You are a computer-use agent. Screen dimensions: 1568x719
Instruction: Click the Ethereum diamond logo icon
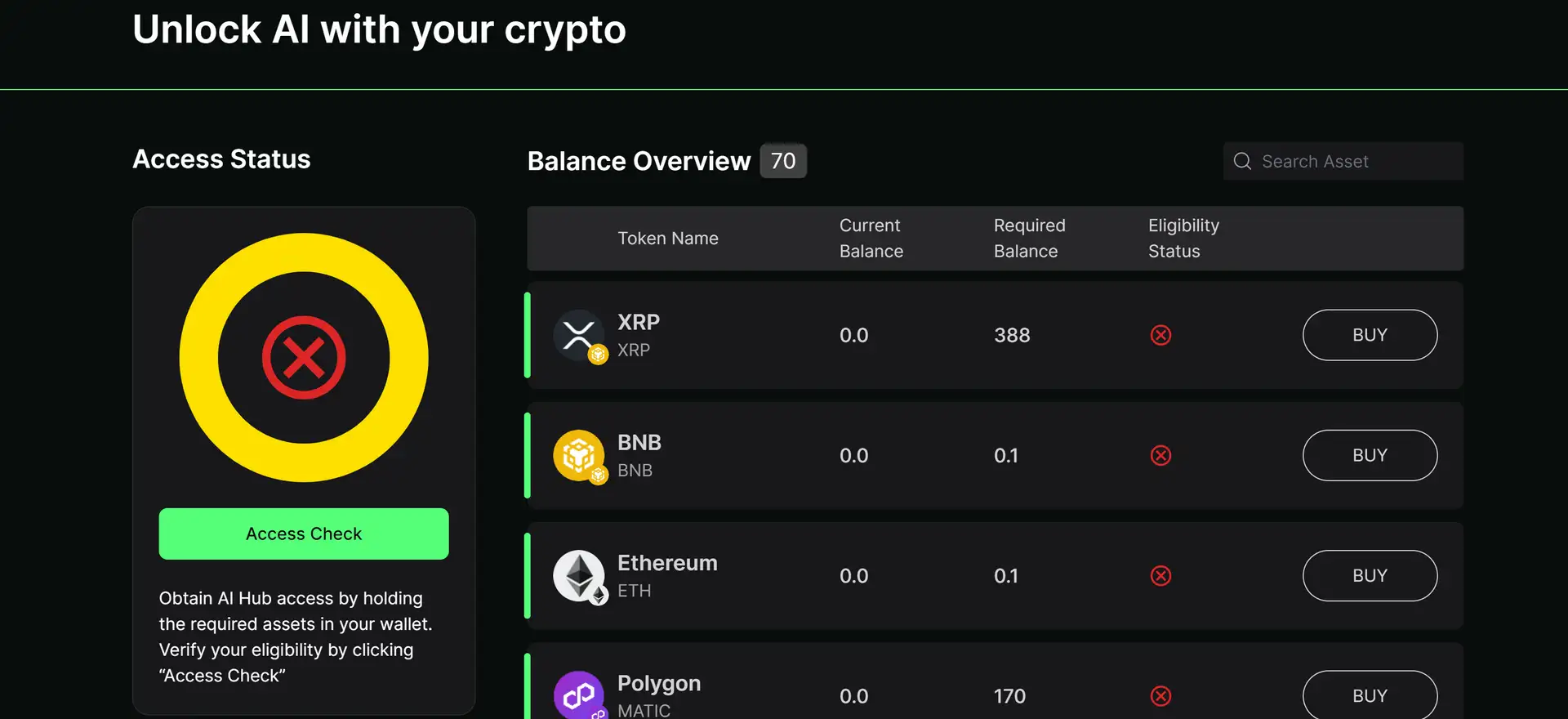[x=579, y=575]
